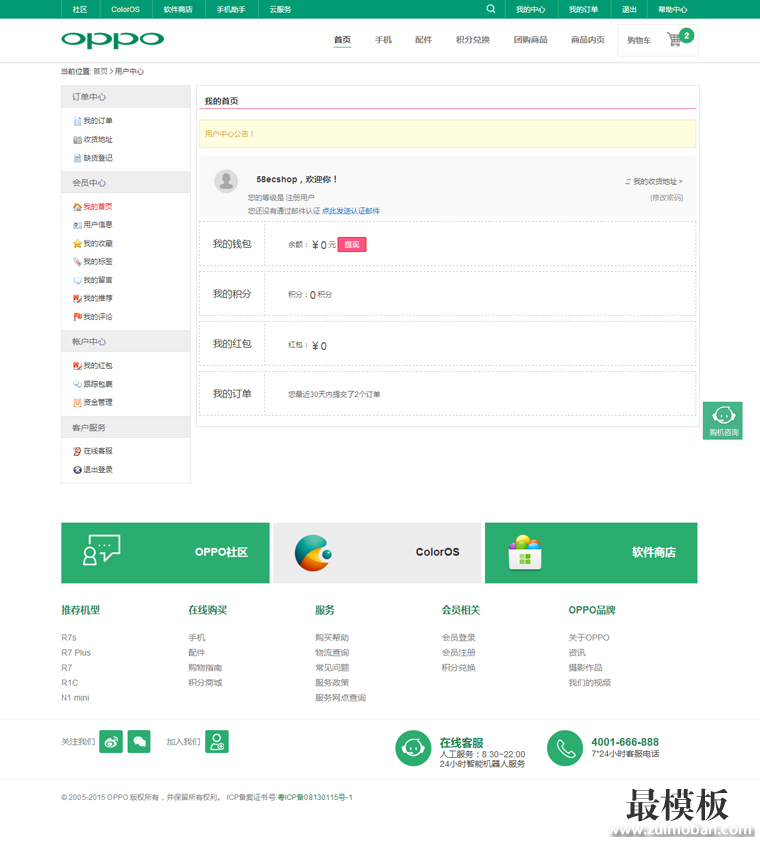Open the OPPO社区 banner
This screenshot has width=760, height=842.
[x=165, y=553]
